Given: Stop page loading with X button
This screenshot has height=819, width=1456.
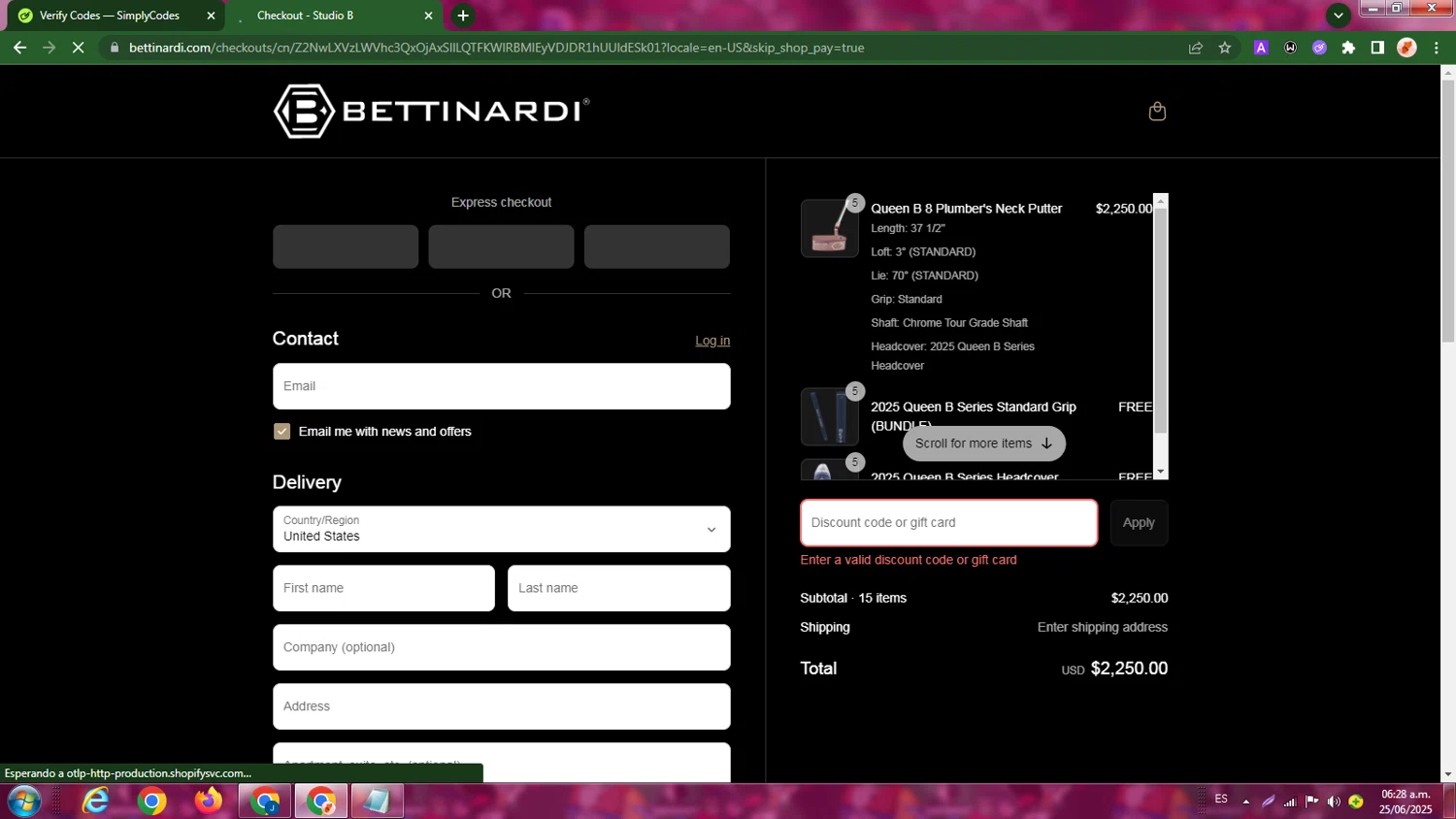Looking at the screenshot, I should [x=79, y=48].
